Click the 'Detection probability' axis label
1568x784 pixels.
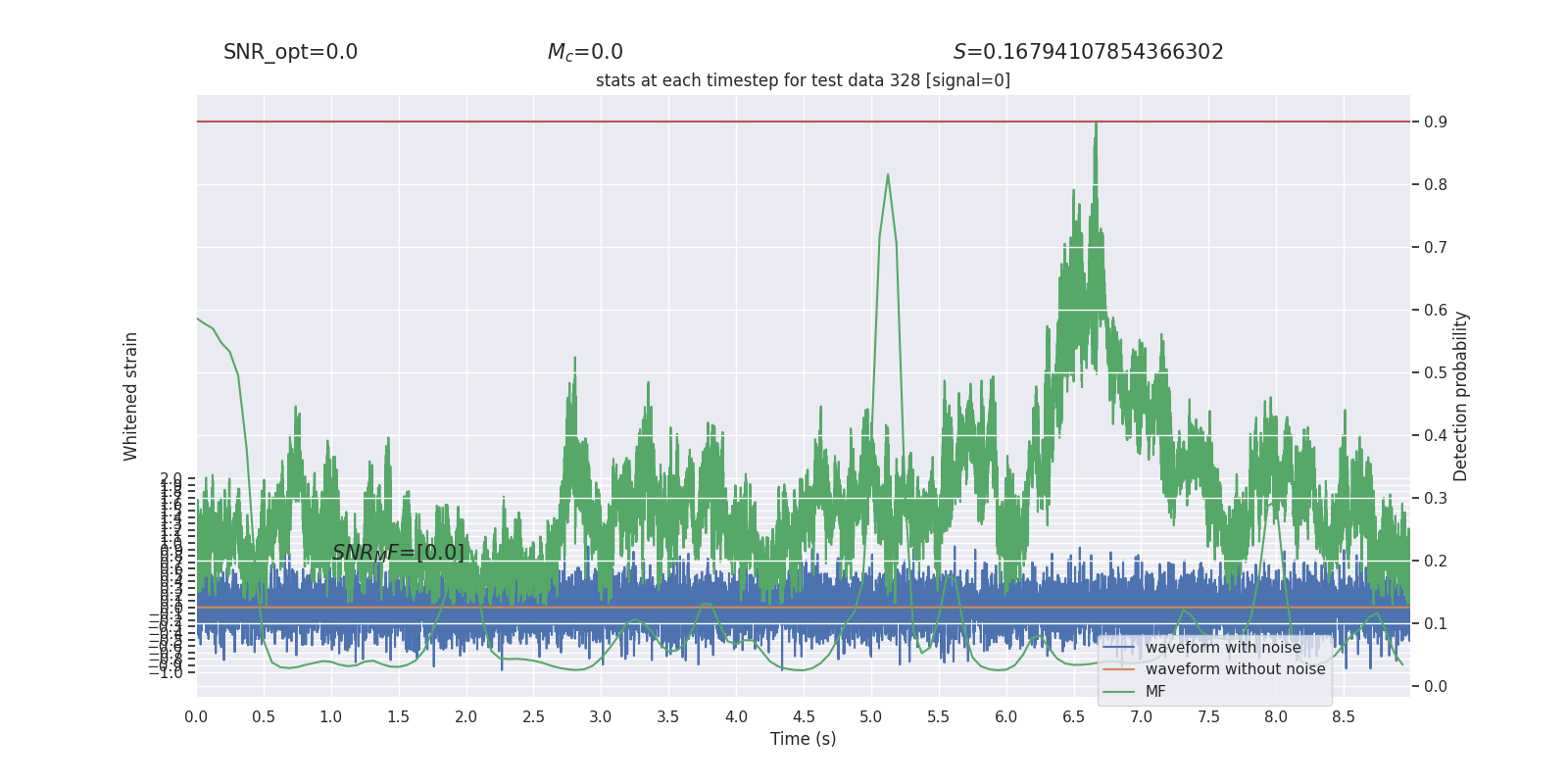click(x=1461, y=396)
